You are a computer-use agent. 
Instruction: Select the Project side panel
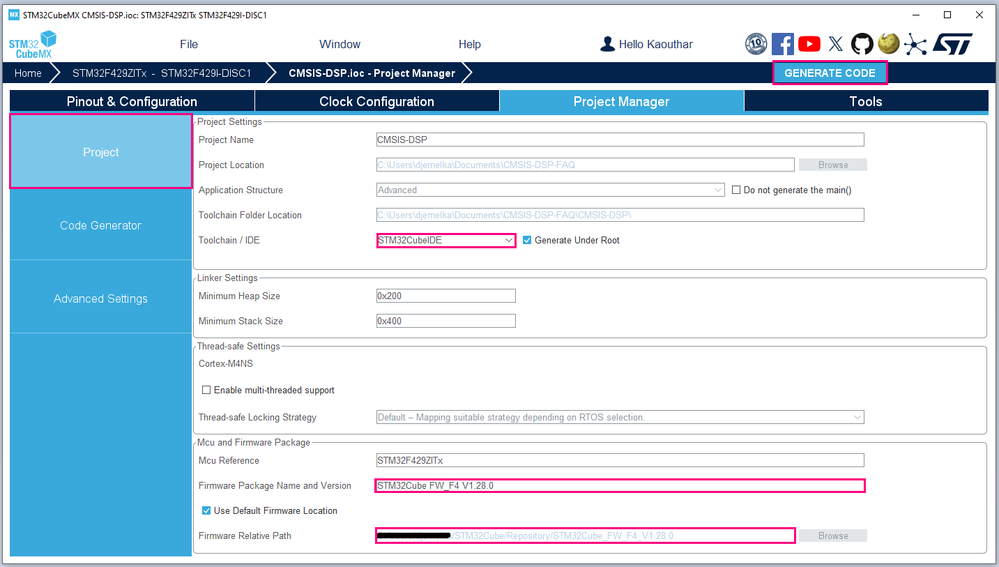[x=101, y=152]
